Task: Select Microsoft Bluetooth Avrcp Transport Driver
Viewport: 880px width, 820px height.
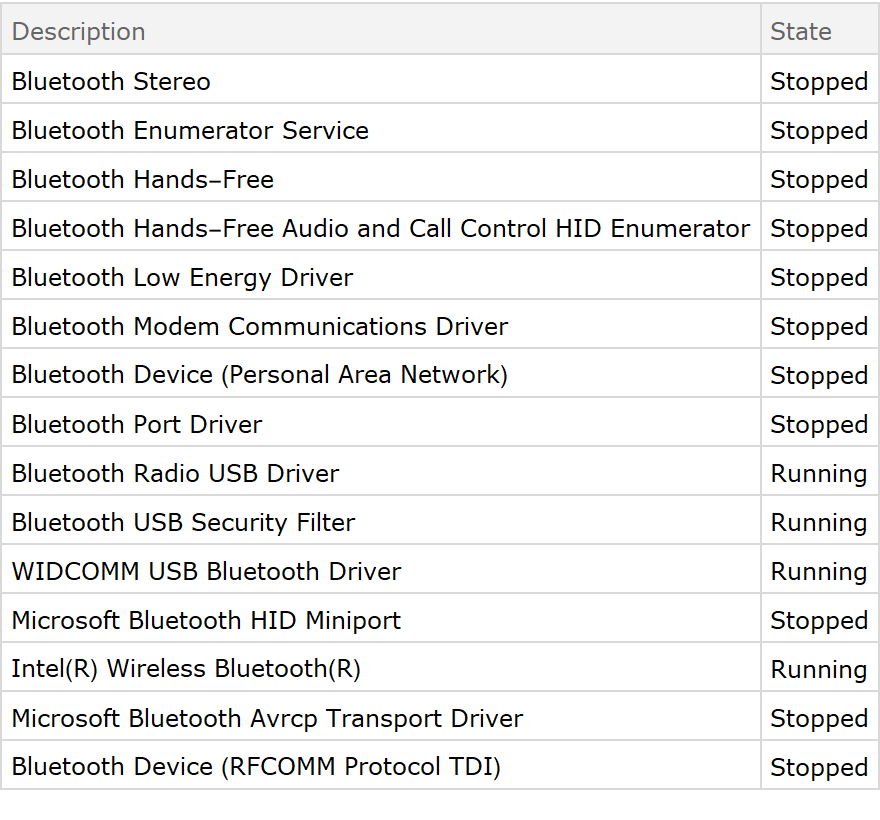Action: [267, 718]
